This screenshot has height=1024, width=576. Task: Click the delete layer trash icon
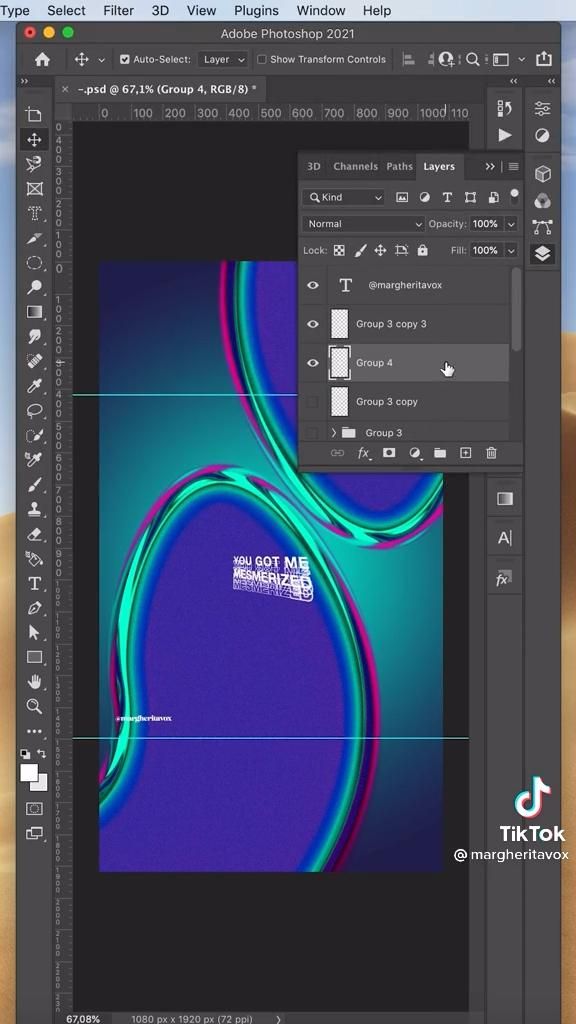491,453
